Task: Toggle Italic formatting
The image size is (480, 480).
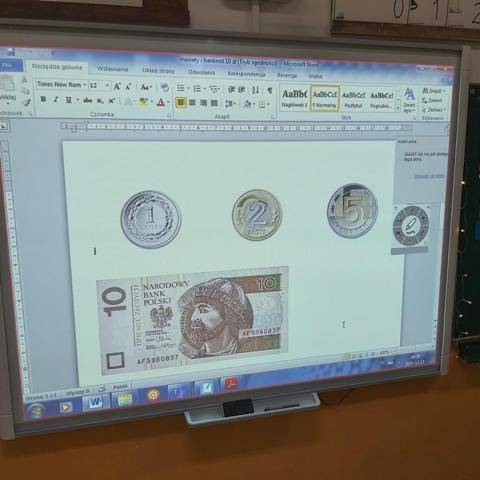Action: pos(56,100)
